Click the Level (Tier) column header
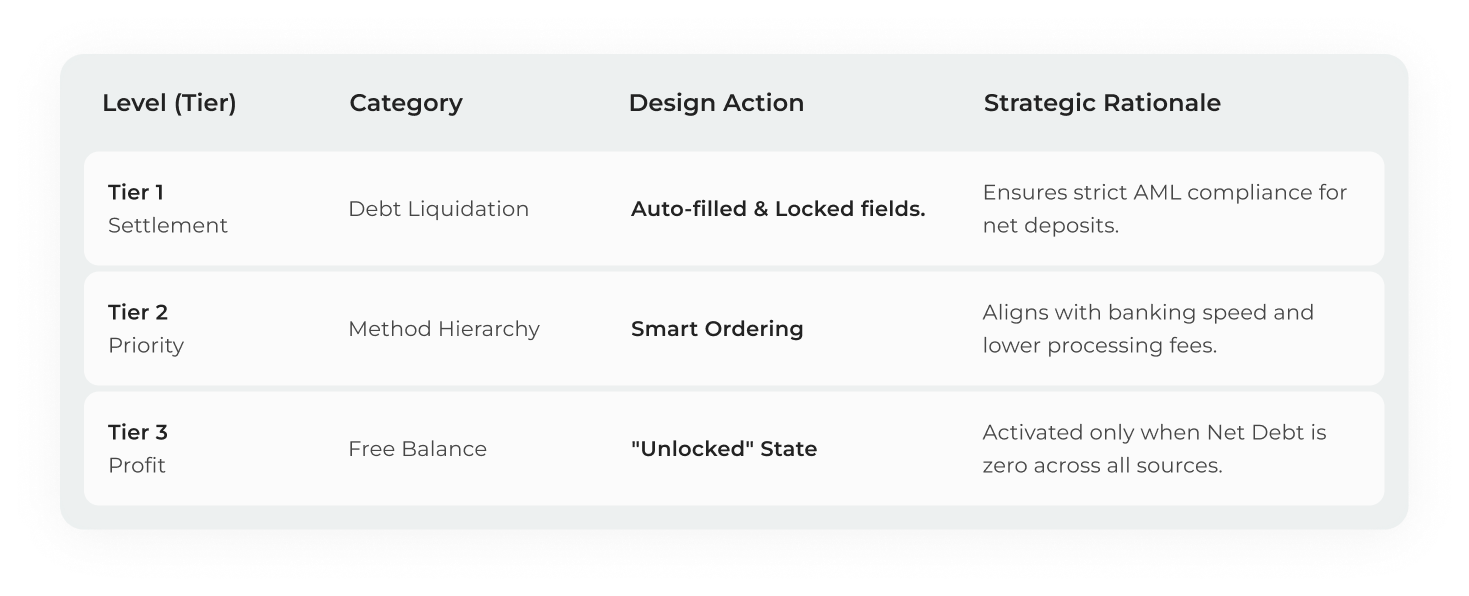 pos(169,103)
